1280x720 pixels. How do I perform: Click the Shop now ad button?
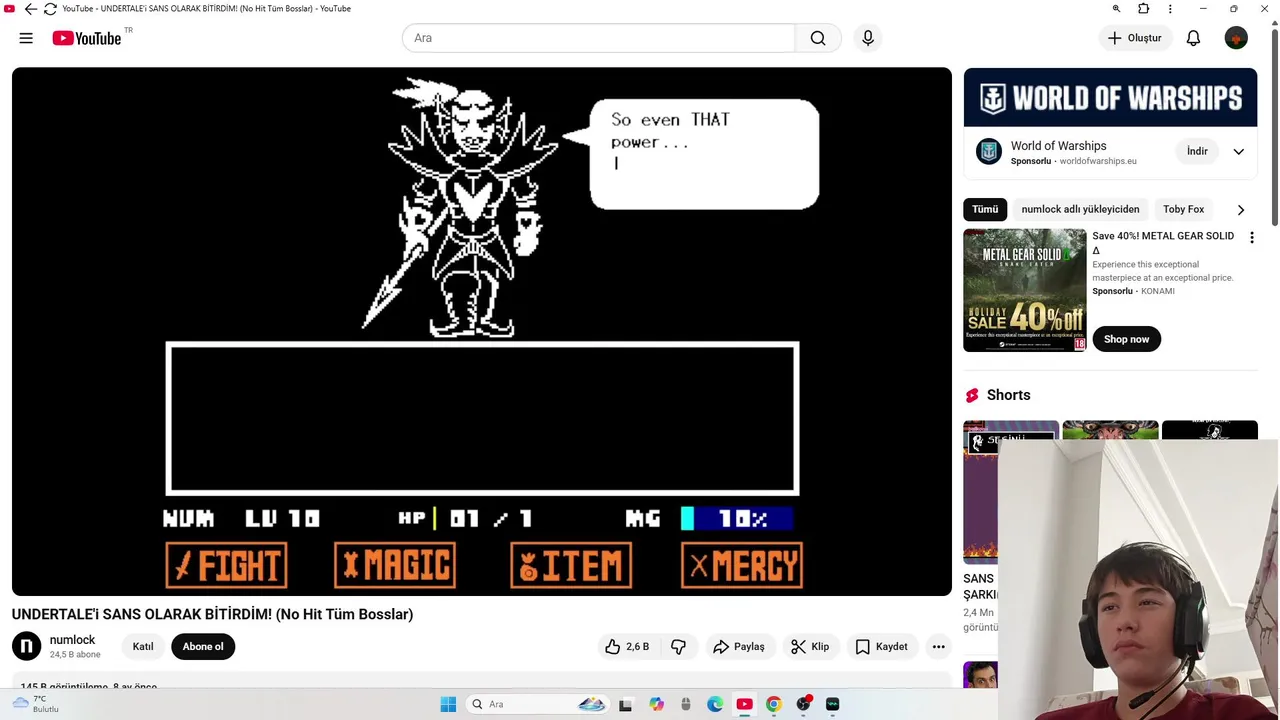click(x=1127, y=339)
